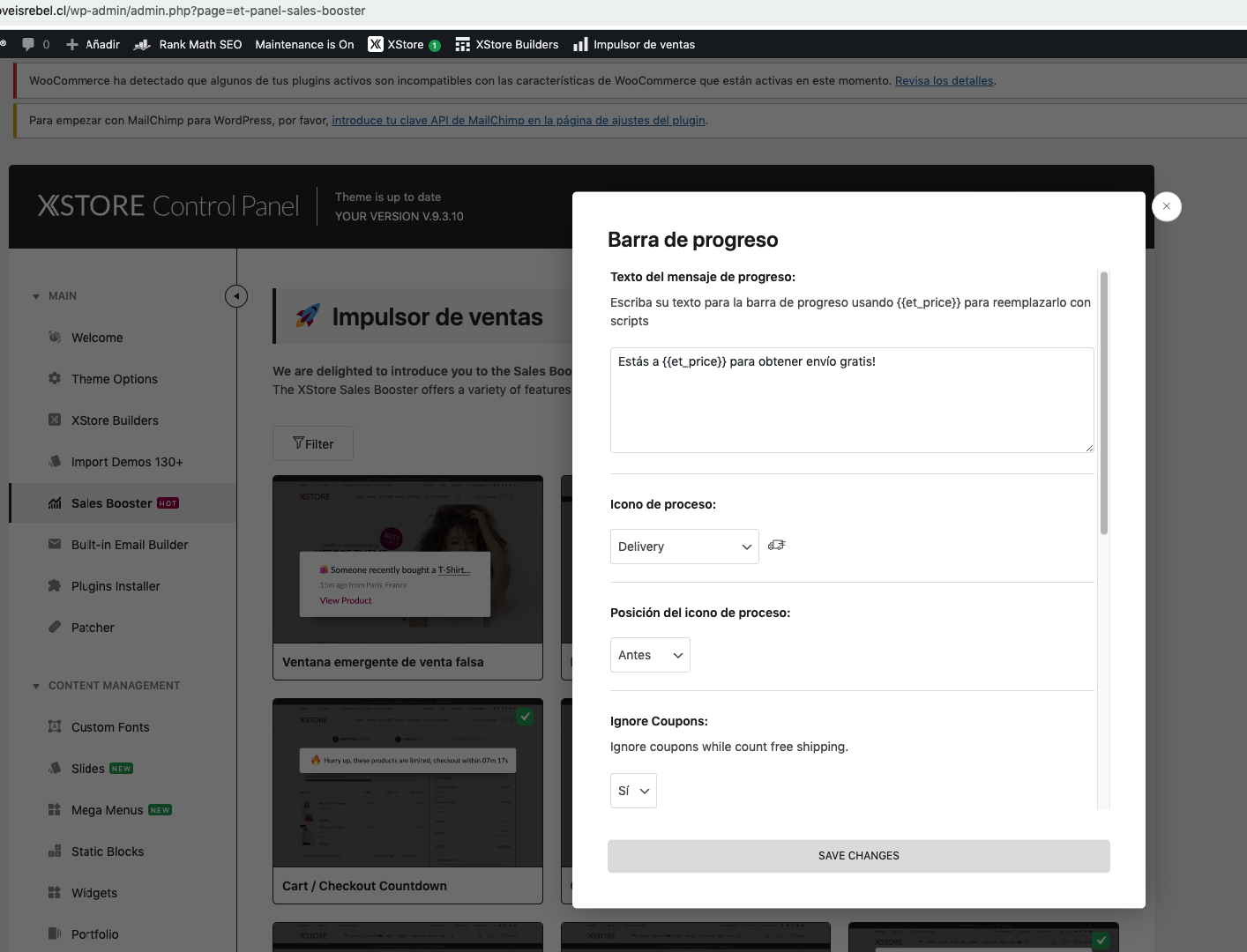Open the MailChimp API key settings link

(519, 120)
